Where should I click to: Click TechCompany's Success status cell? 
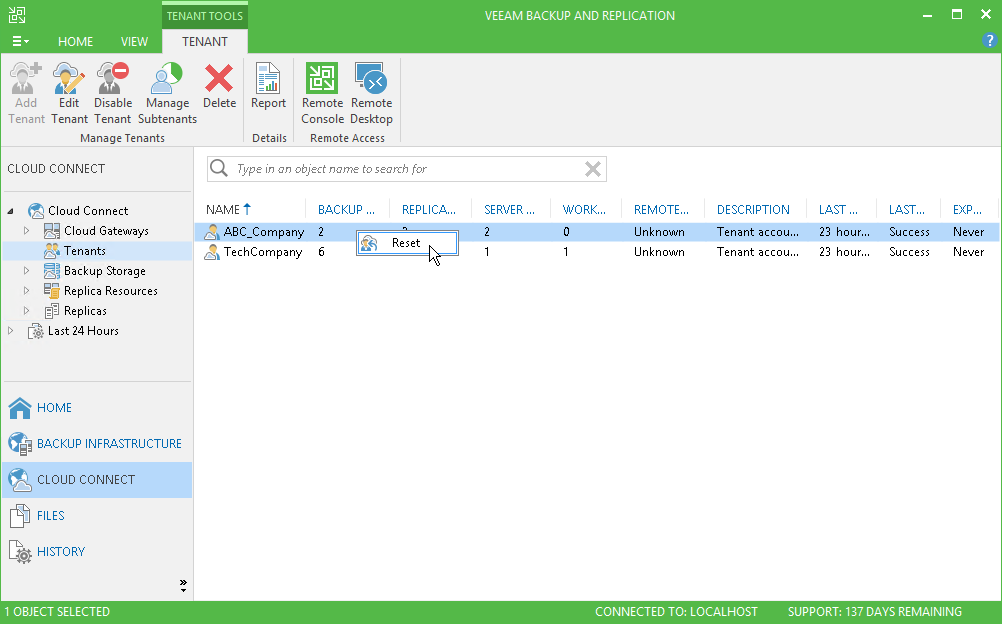click(909, 253)
